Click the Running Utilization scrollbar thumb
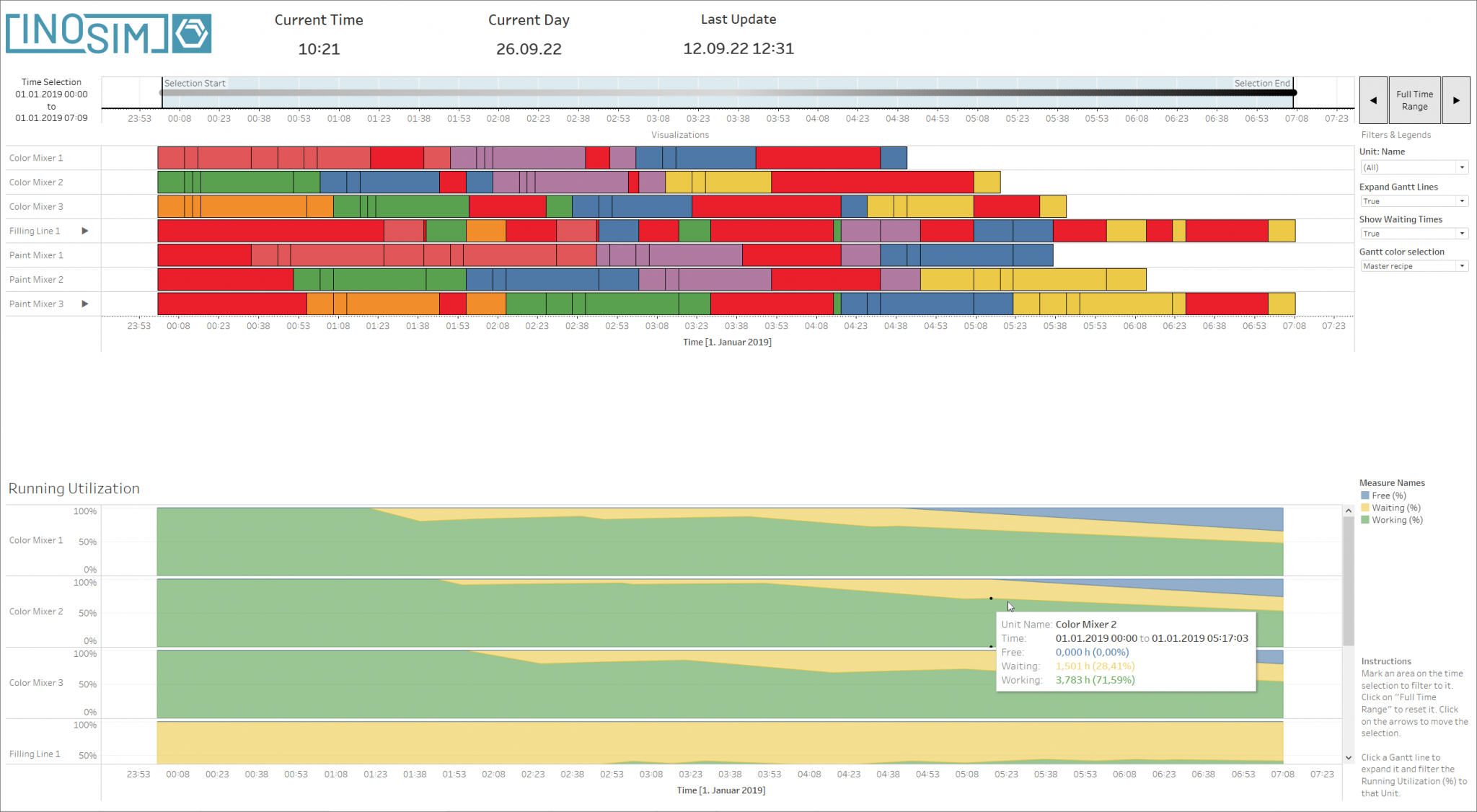 point(1348,581)
